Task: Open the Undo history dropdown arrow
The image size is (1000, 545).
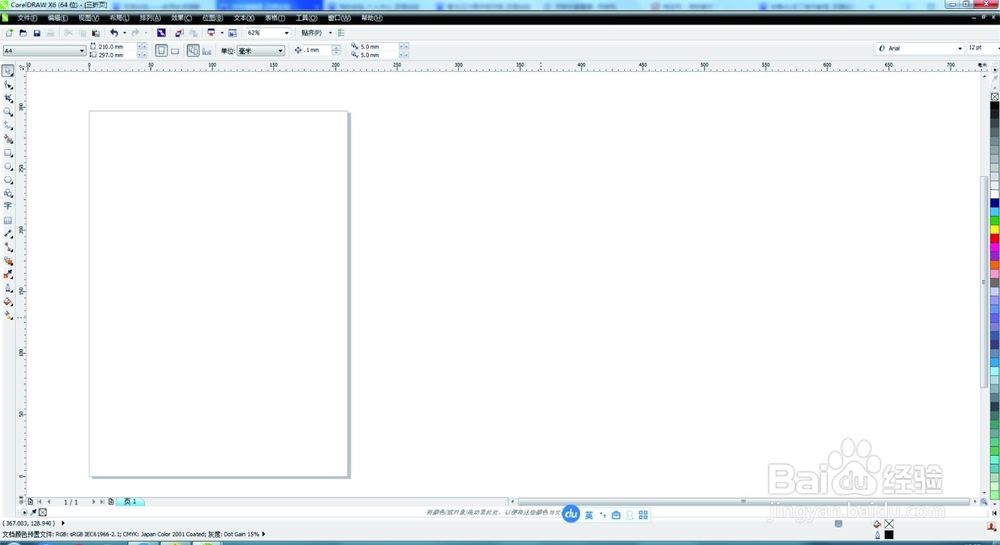Action: click(x=124, y=33)
